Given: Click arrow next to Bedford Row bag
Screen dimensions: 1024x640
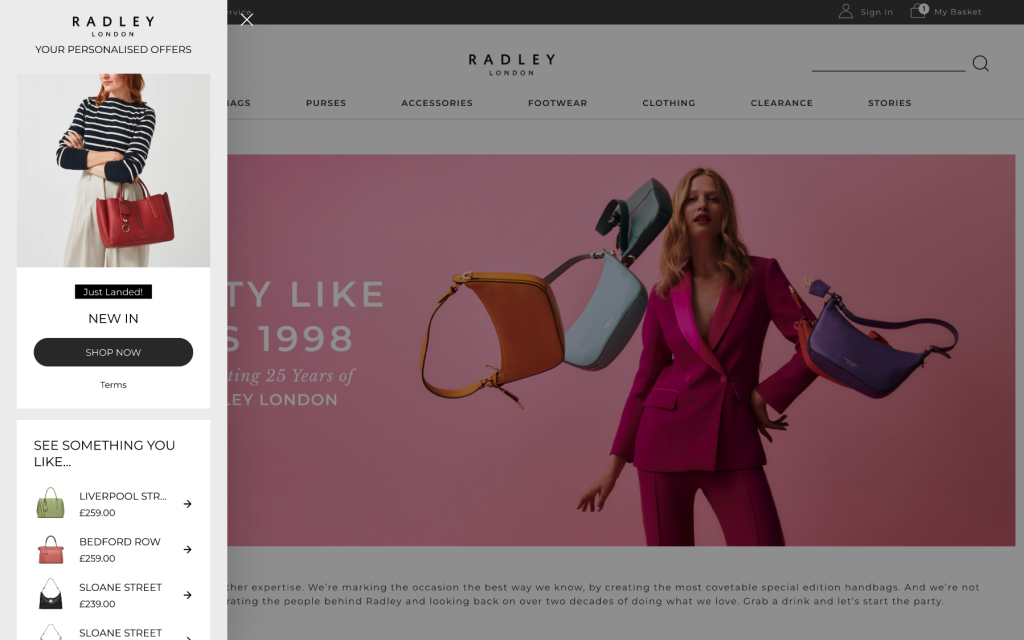Looking at the screenshot, I should click(x=187, y=549).
